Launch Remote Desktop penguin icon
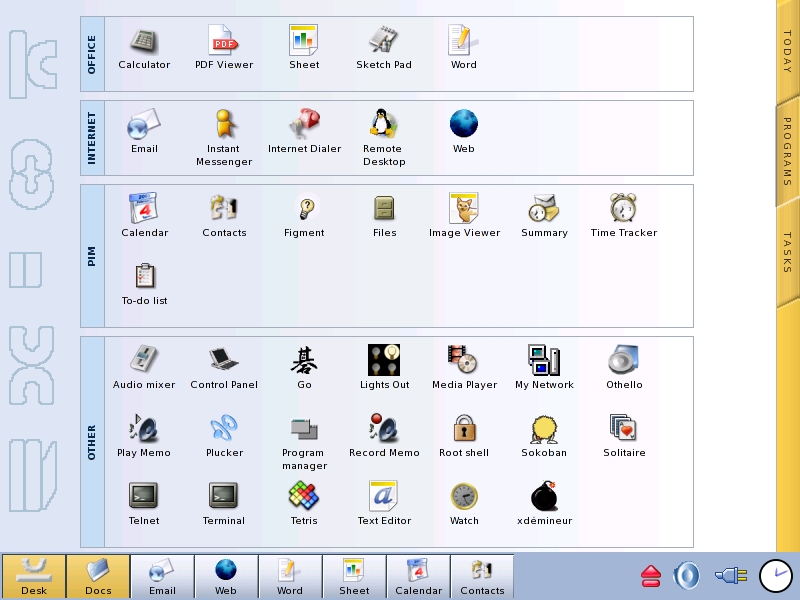Viewport: 800px width, 600px height. click(x=384, y=138)
